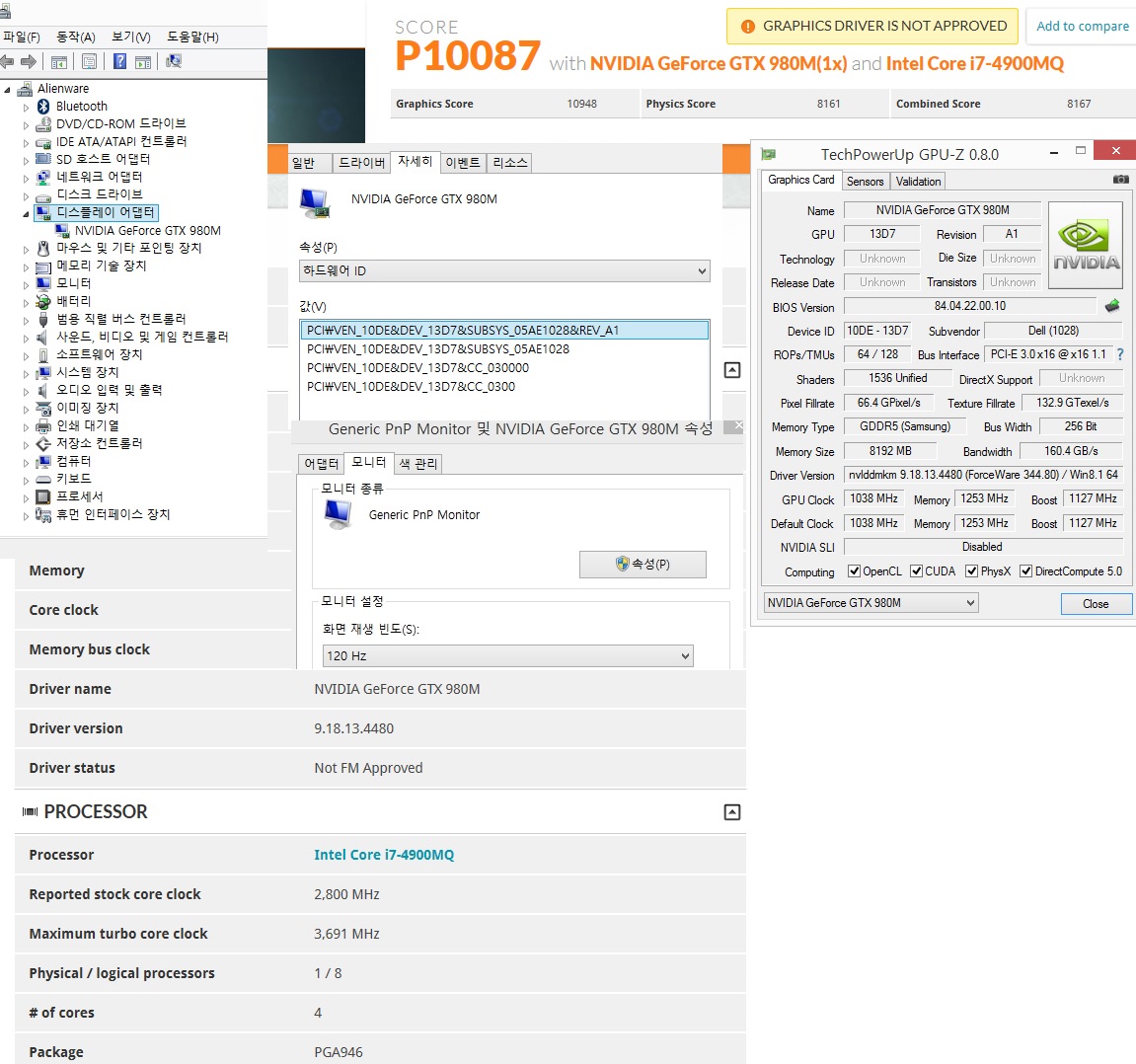Click the GPU-Z title bar app icon
Screen dimensions: 1136x1064
[769, 154]
